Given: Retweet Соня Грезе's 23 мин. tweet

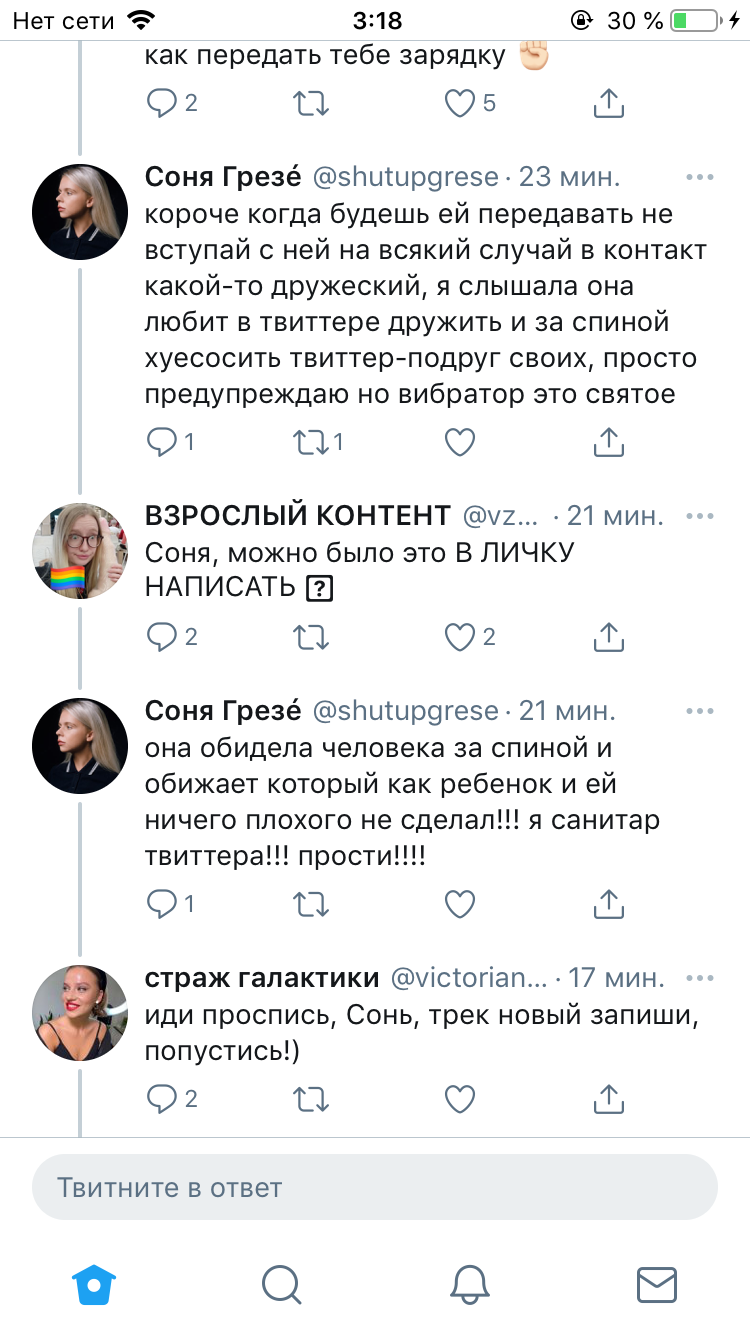Looking at the screenshot, I should [x=309, y=441].
